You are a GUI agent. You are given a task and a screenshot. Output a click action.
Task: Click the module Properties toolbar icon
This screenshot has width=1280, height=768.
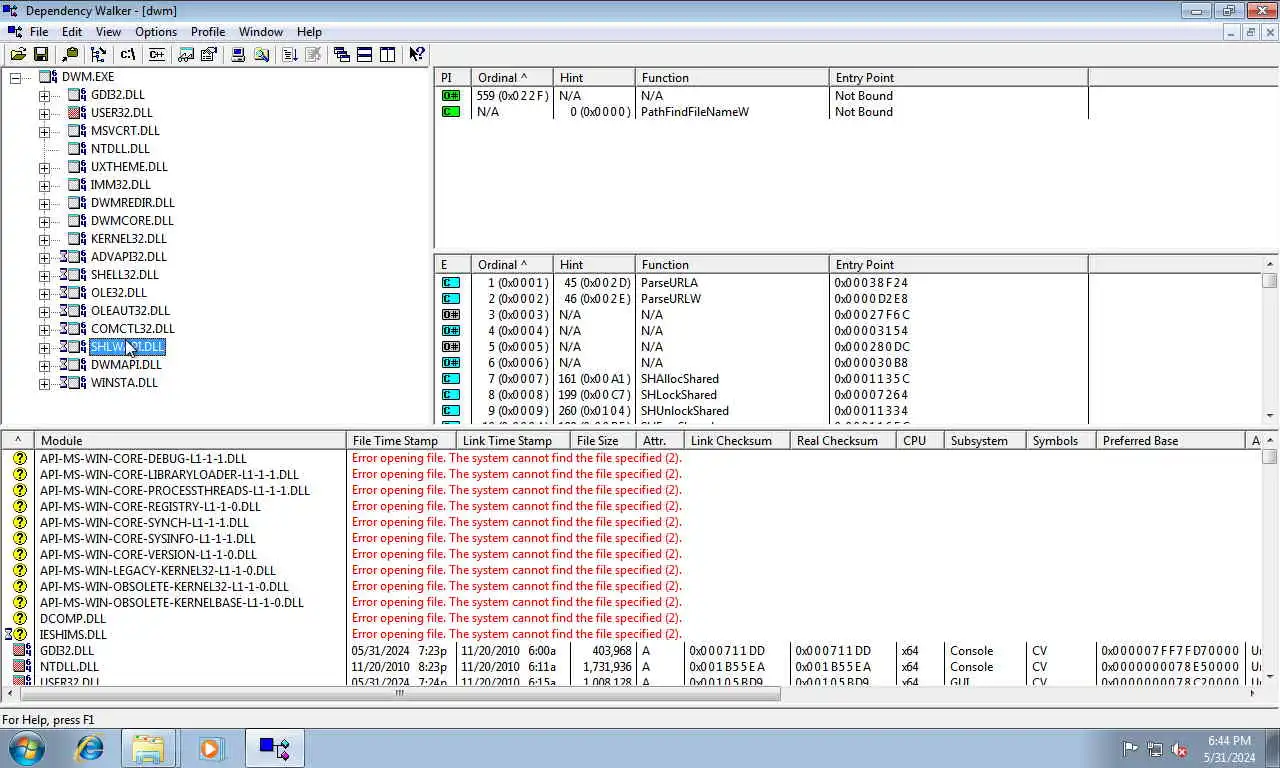pos(209,54)
